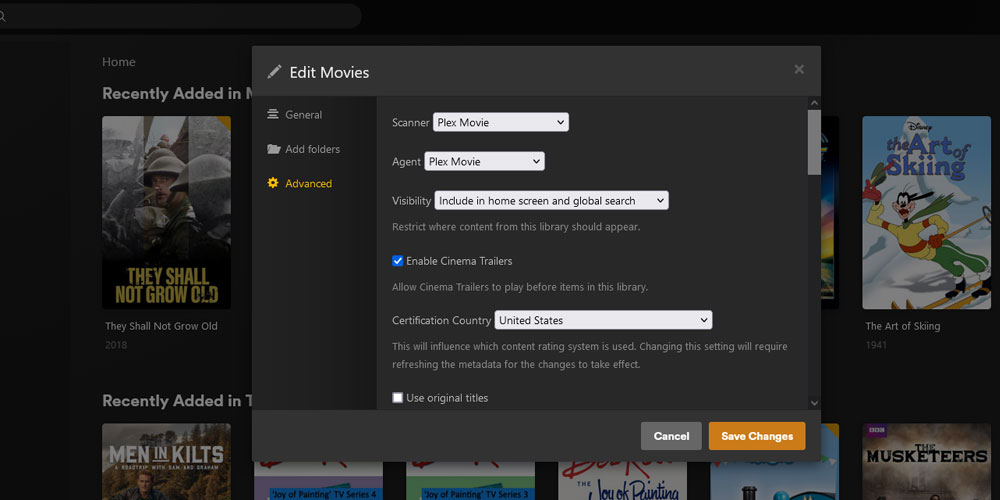Screen dimensions: 1000x500
Task: Click the 'Restrict where content' help text
Action: (516, 226)
